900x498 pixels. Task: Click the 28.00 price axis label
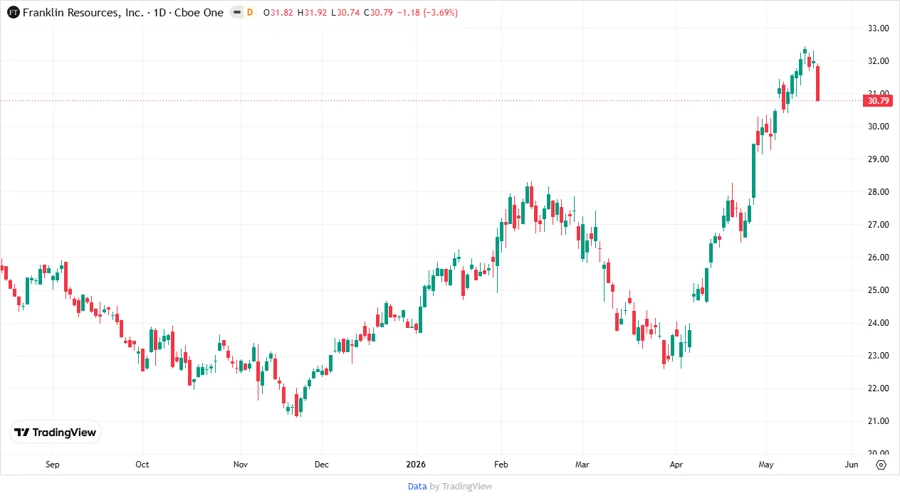click(x=878, y=192)
